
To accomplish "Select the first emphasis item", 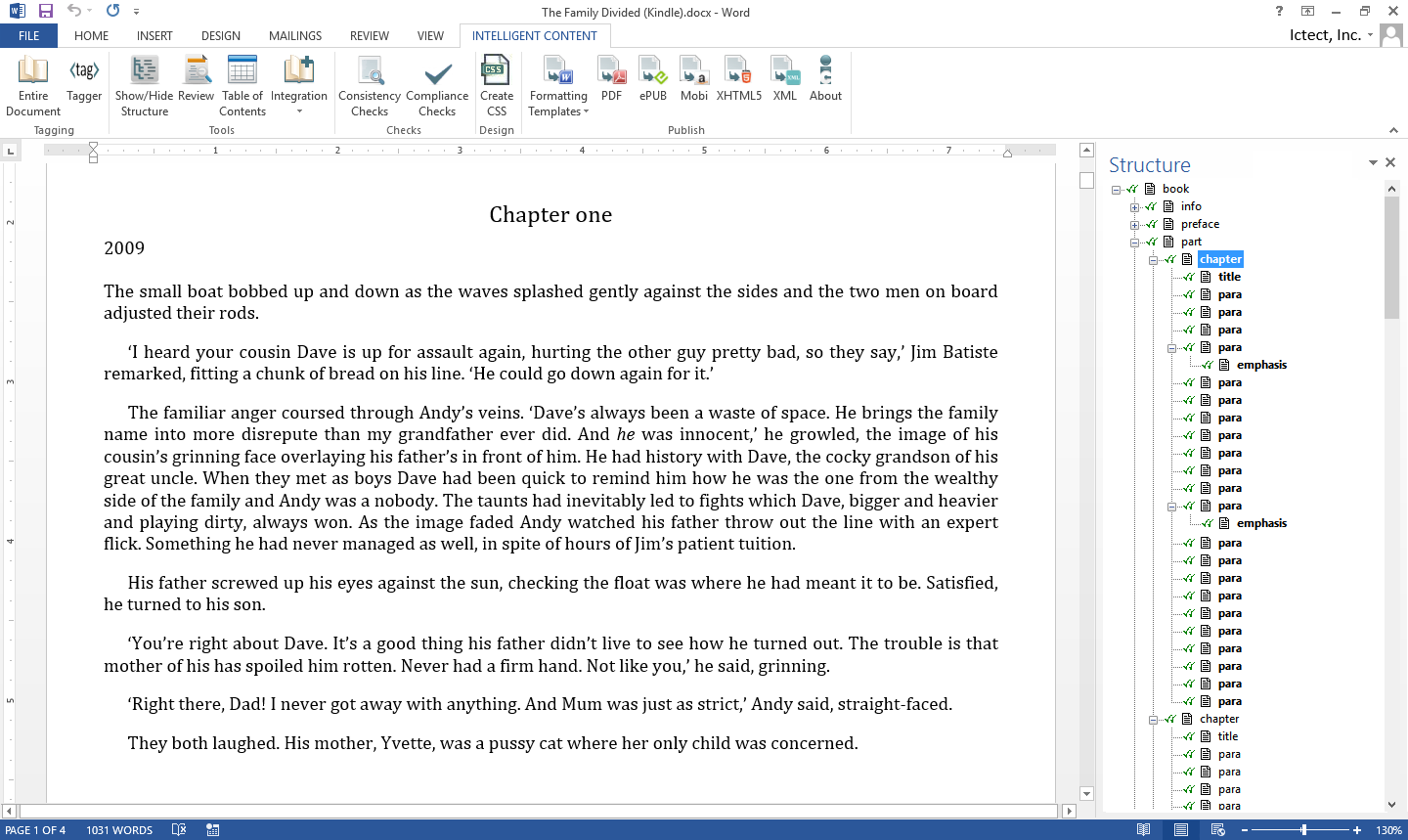I will coord(1261,365).
